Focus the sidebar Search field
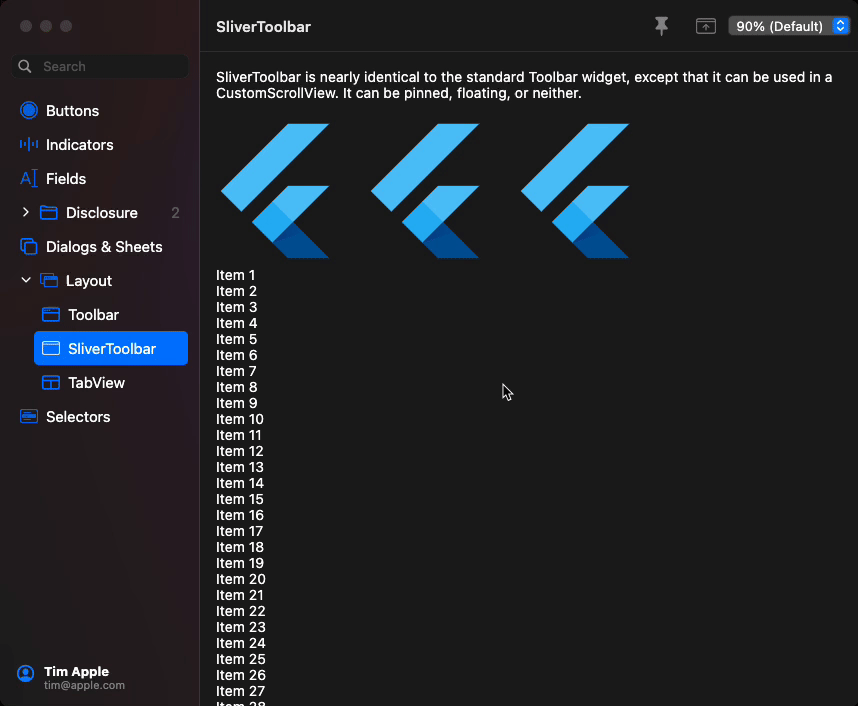The height and width of the screenshot is (706, 858). [100, 66]
